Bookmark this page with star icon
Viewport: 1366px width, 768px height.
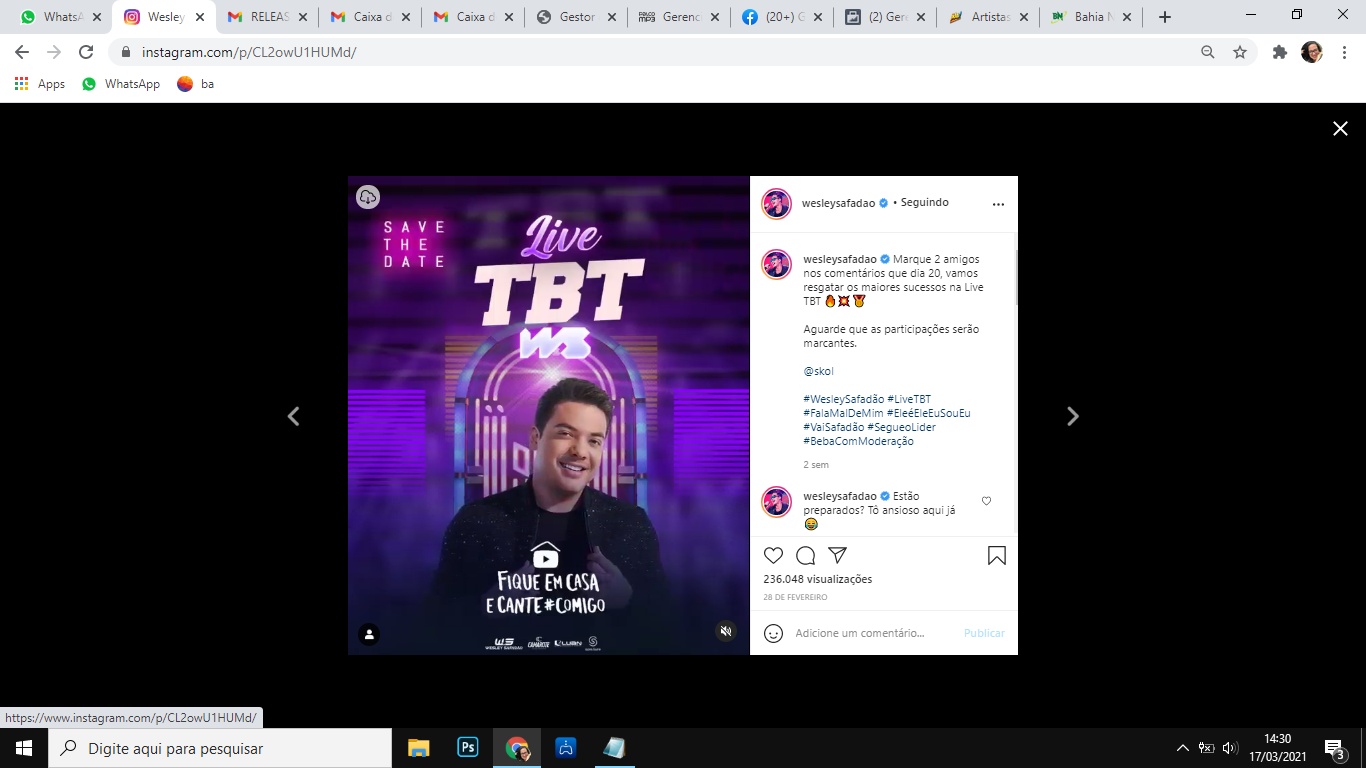[1240, 52]
